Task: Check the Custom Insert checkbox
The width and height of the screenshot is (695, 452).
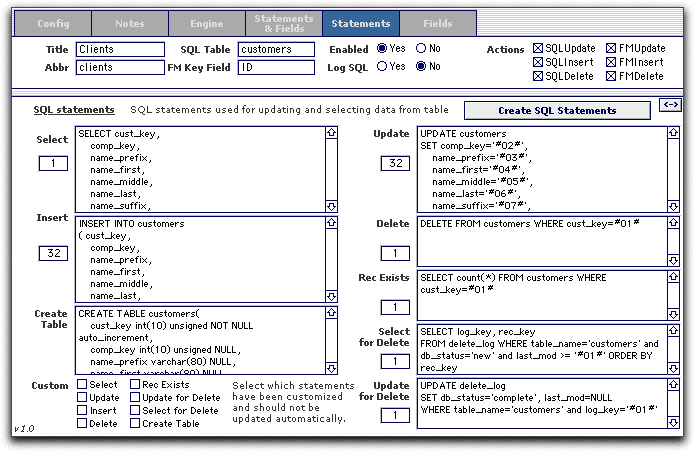Action: [82, 410]
